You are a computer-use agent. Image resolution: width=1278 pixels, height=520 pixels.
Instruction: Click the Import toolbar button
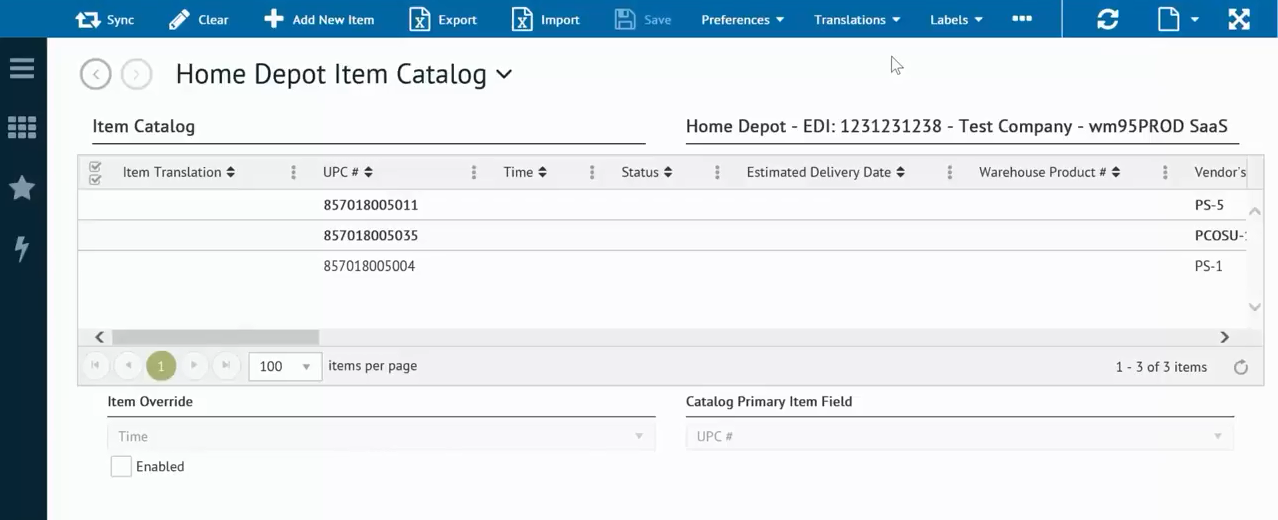[546, 19]
